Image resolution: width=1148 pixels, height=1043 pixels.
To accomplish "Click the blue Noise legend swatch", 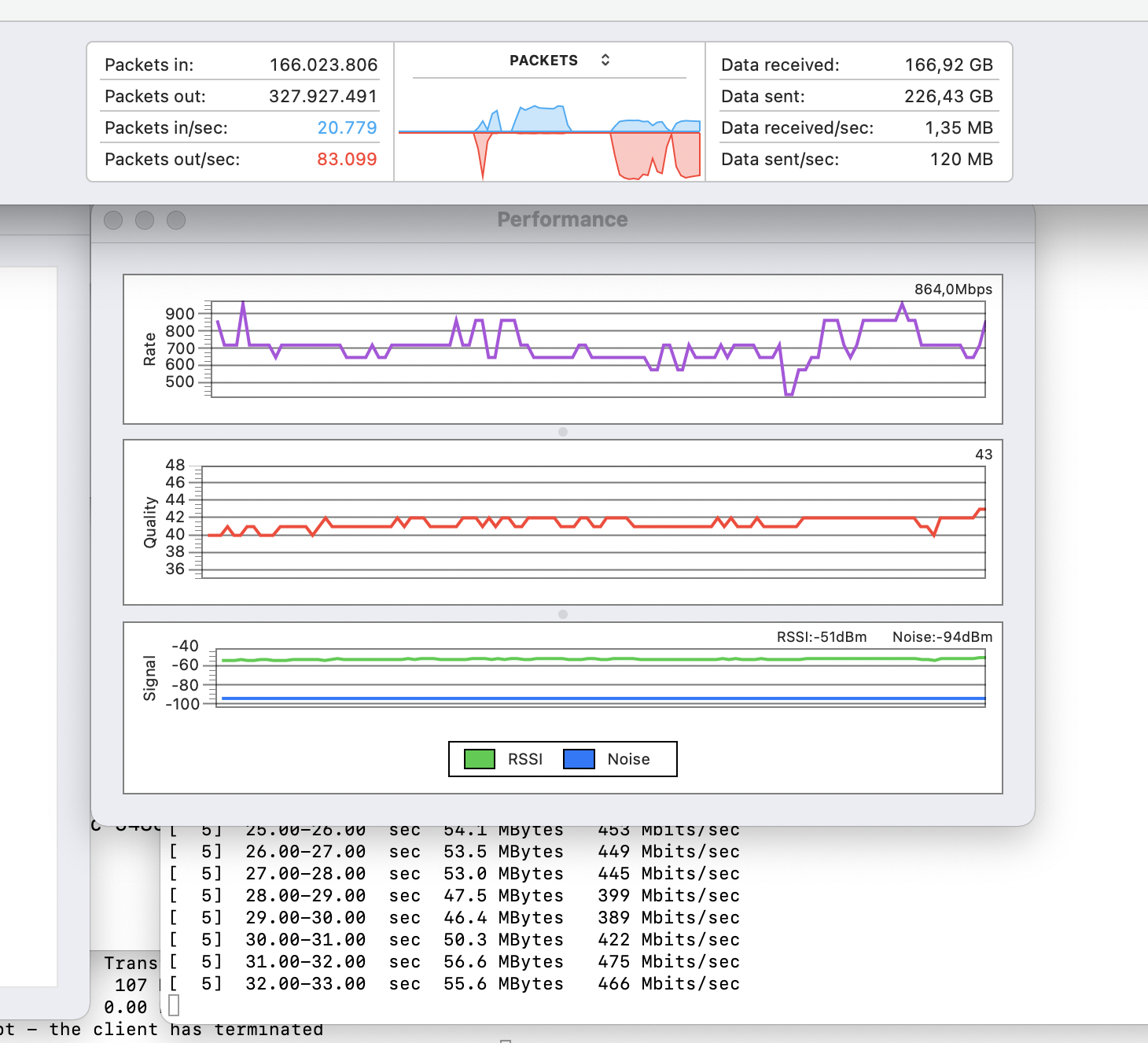I will pyautogui.click(x=580, y=759).
